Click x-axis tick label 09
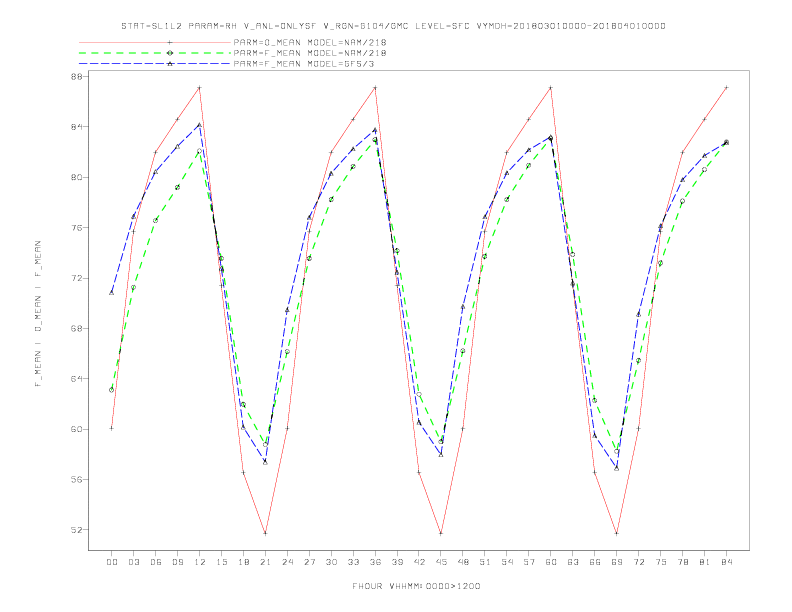Screen dimensions: 792x612 point(178,562)
